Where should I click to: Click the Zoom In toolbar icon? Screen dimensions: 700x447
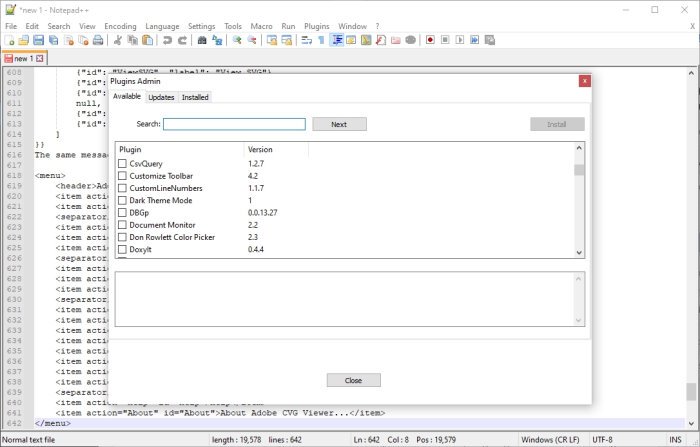[x=237, y=40]
